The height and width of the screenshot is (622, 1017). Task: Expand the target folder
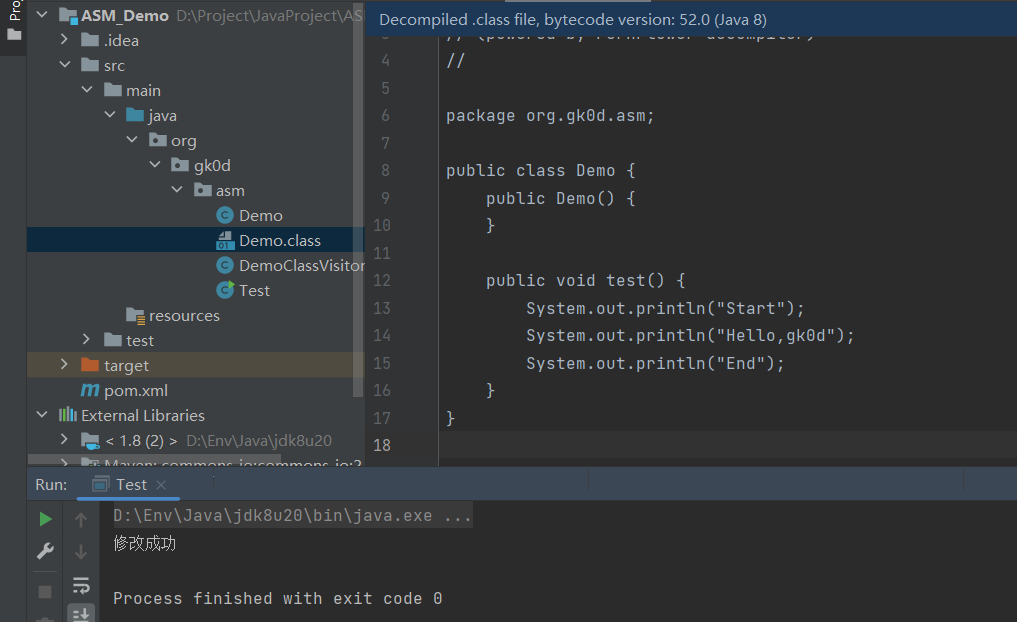[x=64, y=365]
